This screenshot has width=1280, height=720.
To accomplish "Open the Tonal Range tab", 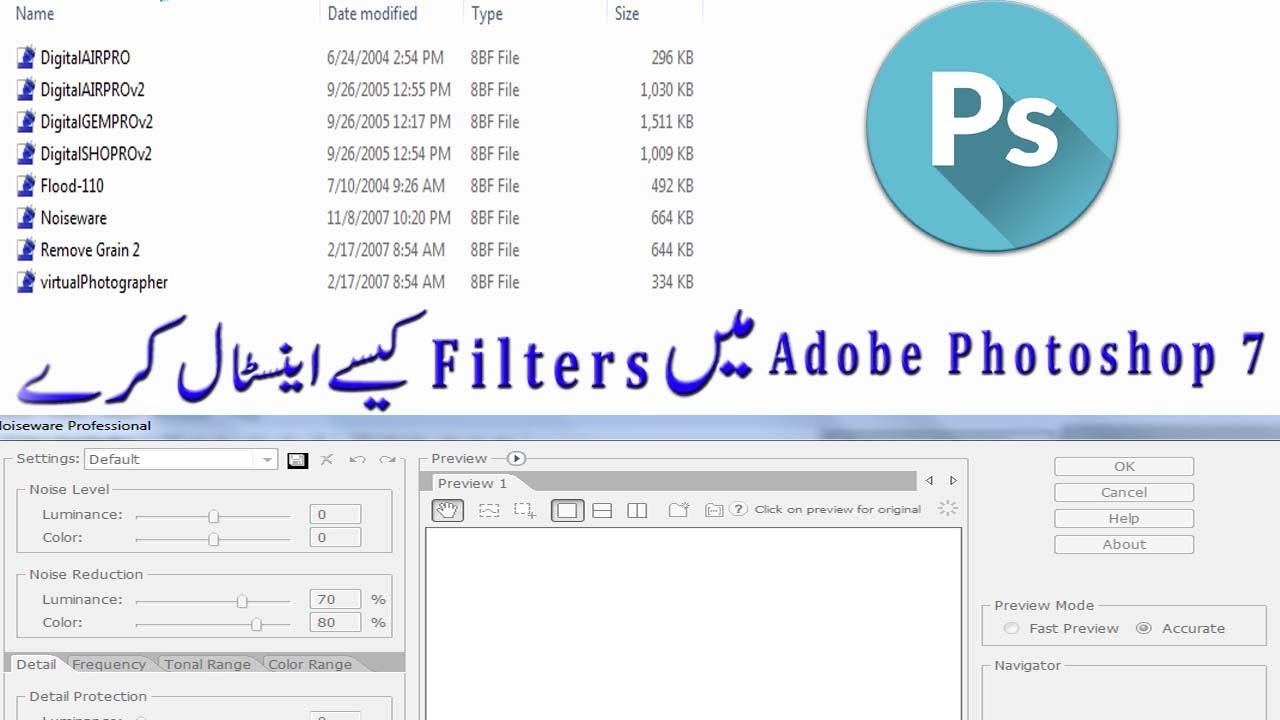I will click(208, 664).
